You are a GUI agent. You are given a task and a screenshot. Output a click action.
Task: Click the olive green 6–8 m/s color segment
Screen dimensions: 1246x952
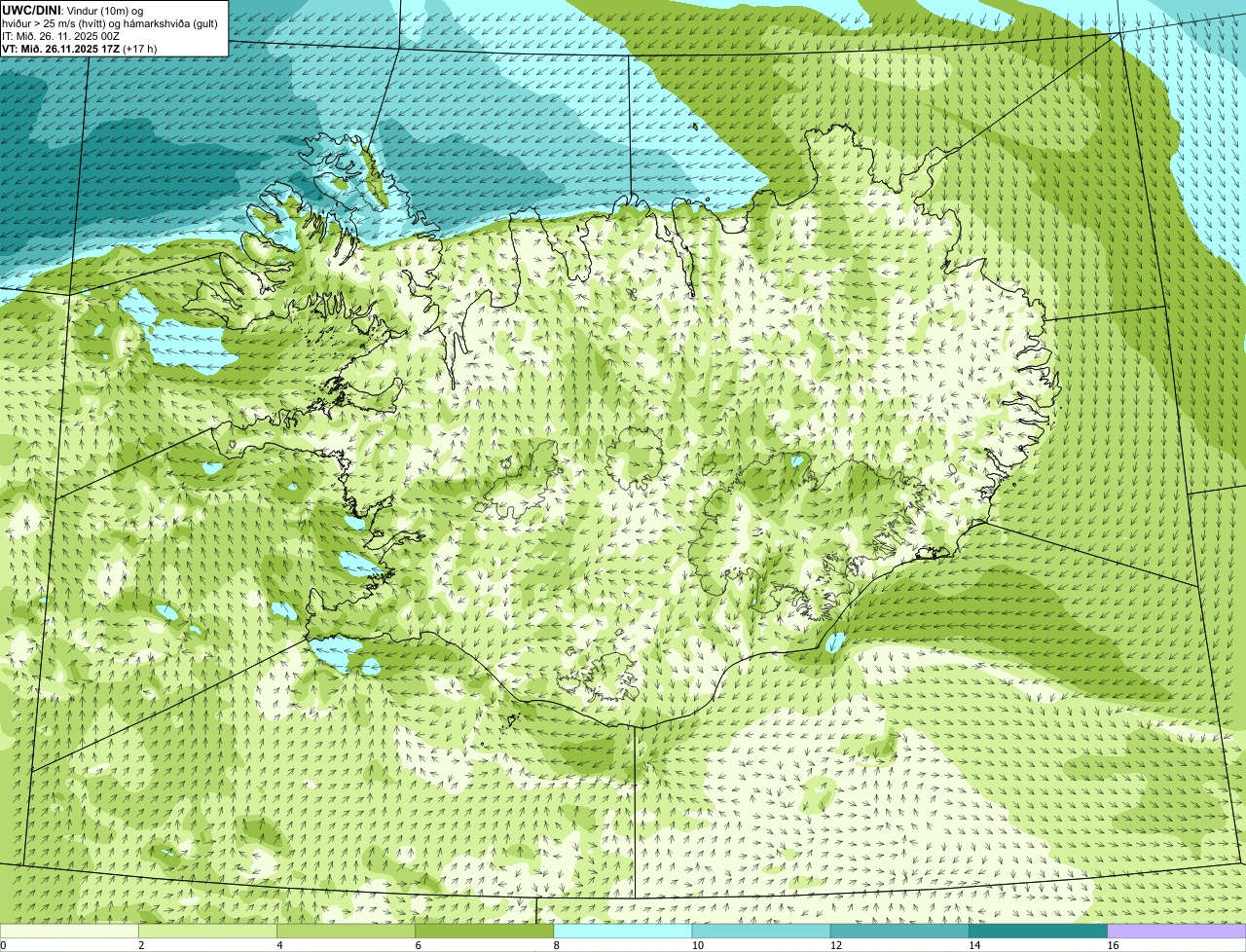click(x=485, y=932)
